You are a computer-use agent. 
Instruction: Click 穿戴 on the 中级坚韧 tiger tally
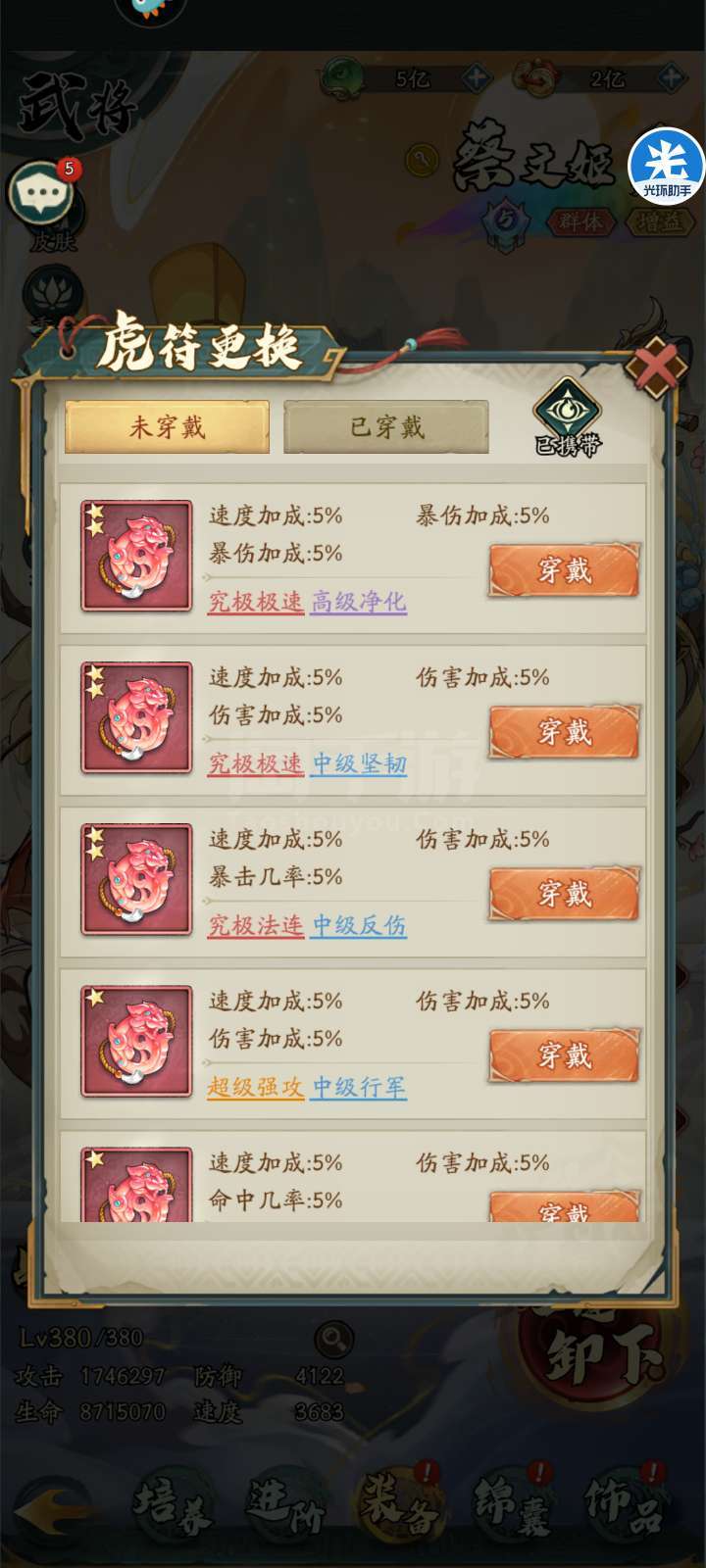(x=564, y=732)
